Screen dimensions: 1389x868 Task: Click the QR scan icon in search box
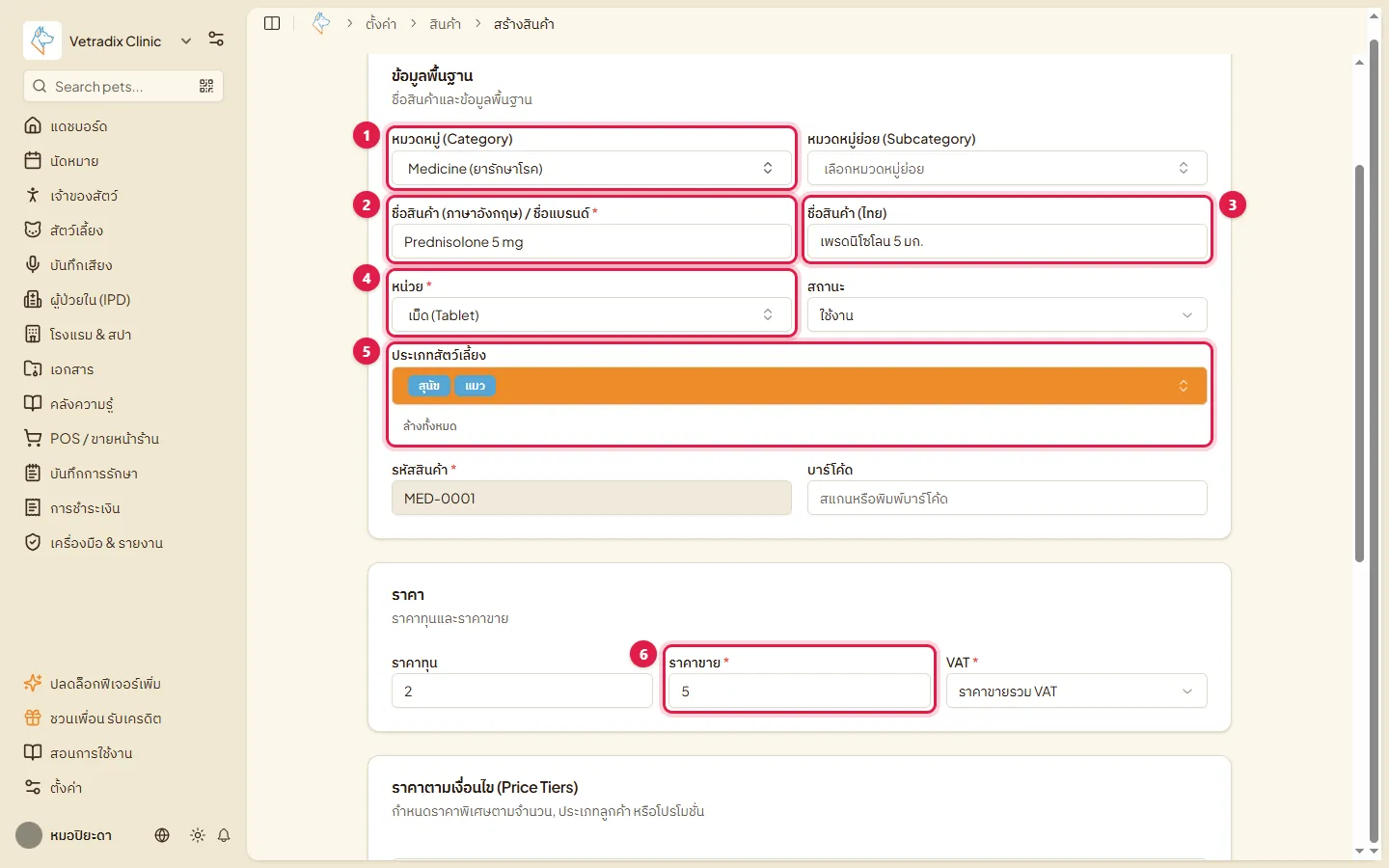pos(206,87)
